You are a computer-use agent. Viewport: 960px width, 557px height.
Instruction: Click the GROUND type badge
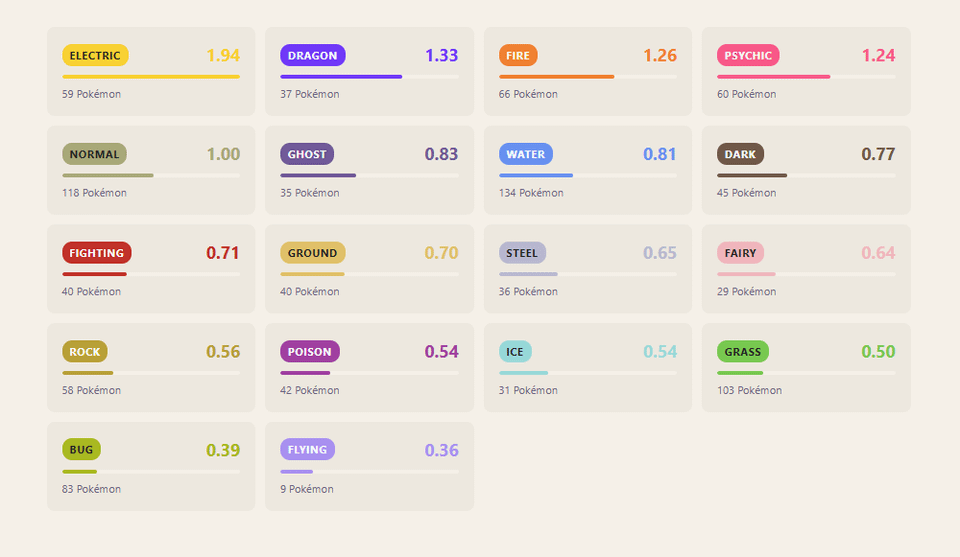312,253
